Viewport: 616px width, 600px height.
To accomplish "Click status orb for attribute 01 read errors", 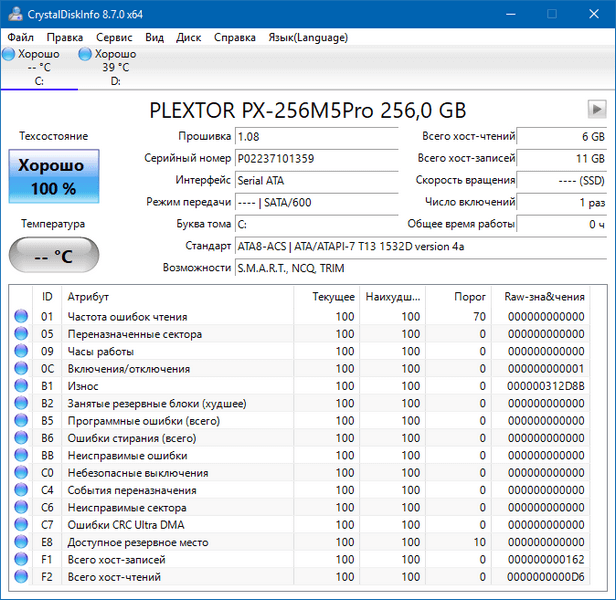I will click(x=22, y=317).
